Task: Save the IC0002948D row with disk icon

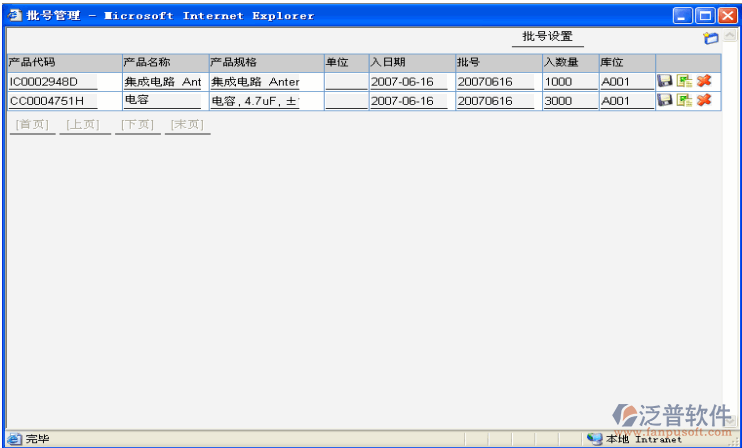Action: click(x=665, y=81)
